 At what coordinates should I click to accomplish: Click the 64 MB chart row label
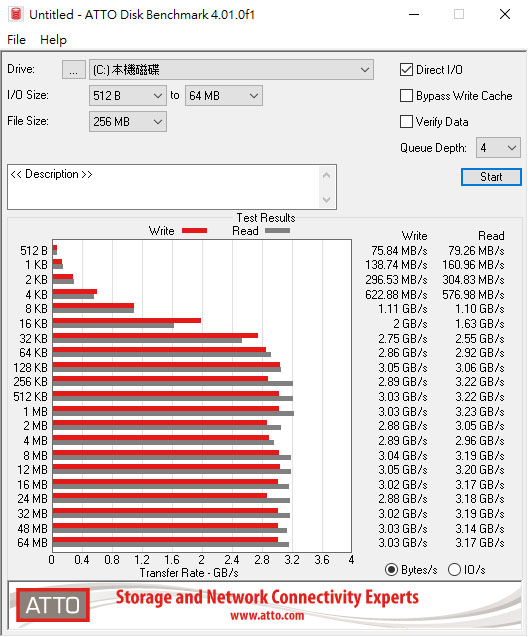[32, 543]
